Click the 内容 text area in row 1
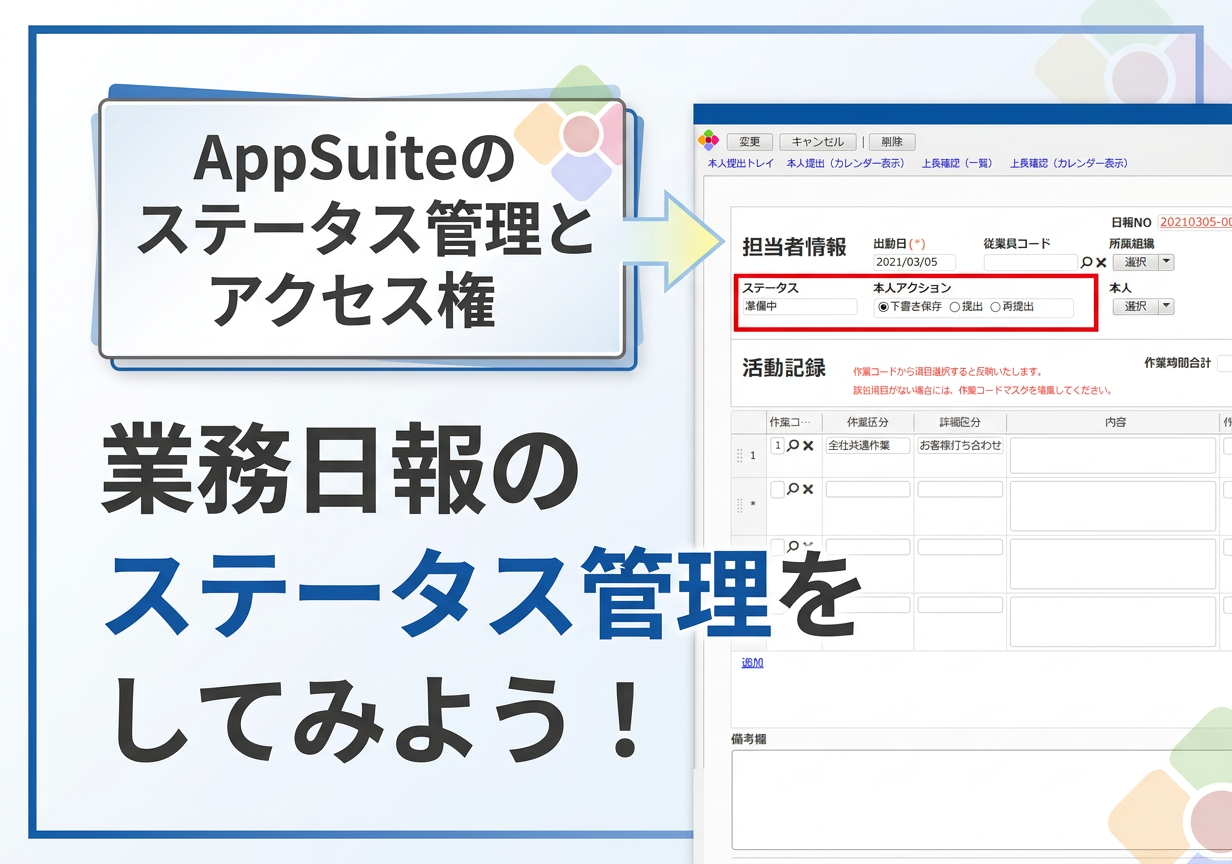 [1113, 455]
